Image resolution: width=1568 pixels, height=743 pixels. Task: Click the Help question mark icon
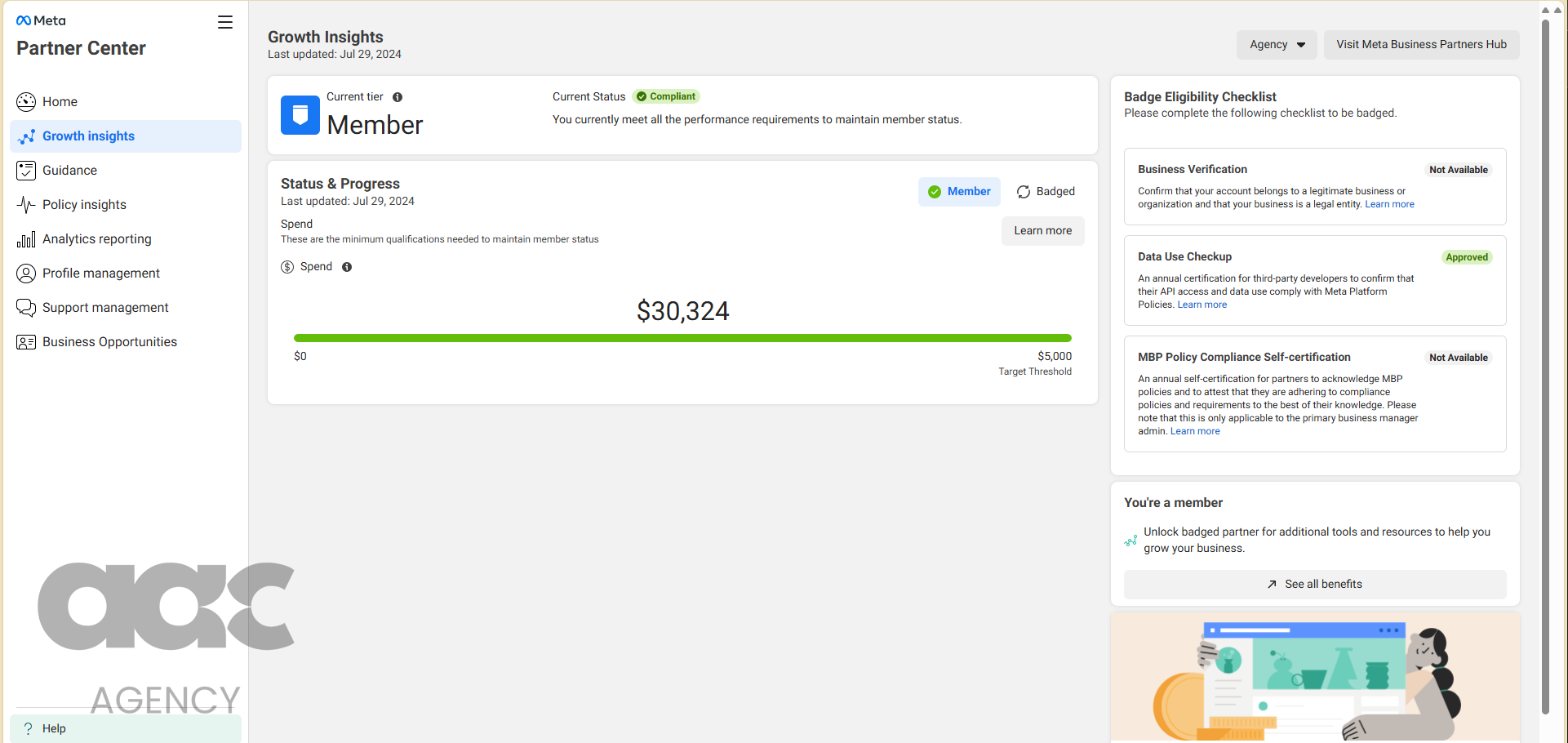click(x=29, y=728)
